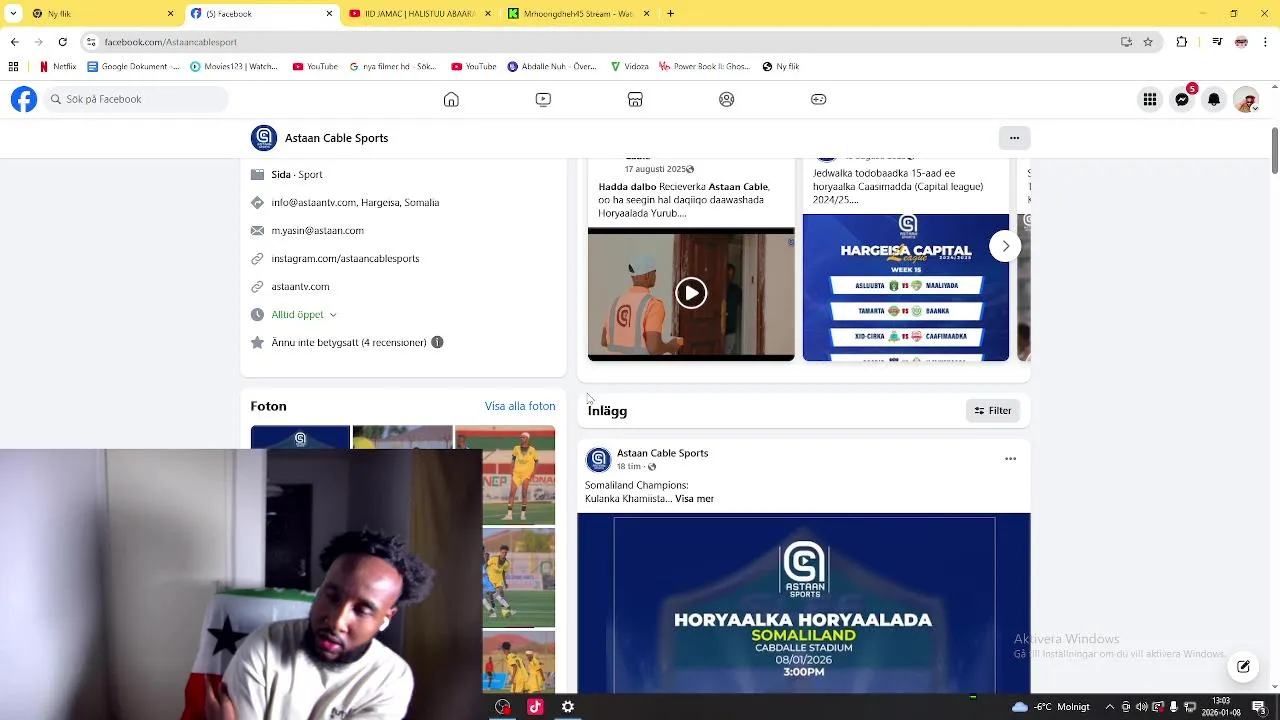
Task: Click the post's '18 tim' timestamp
Action: [629, 467]
